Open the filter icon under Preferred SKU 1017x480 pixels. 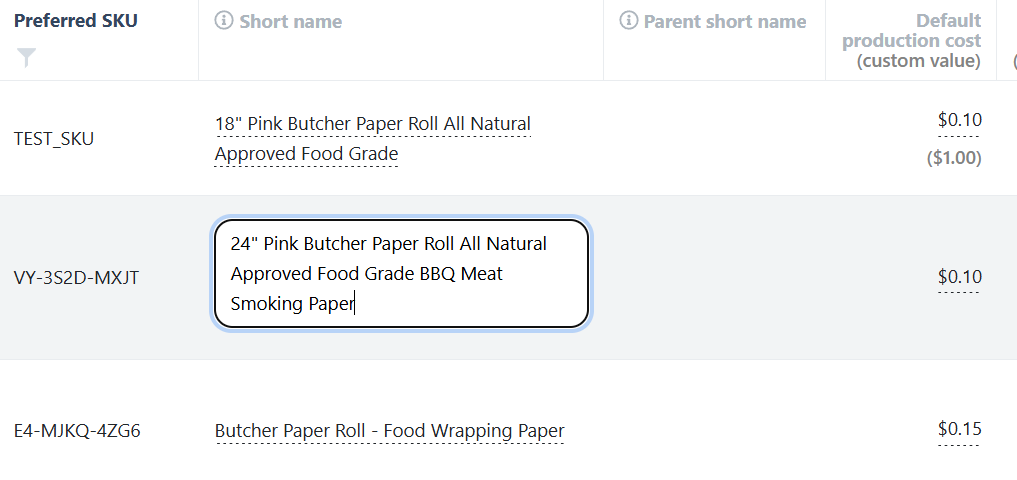pos(27,58)
